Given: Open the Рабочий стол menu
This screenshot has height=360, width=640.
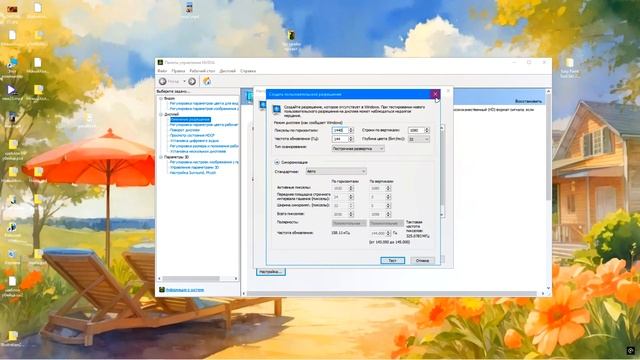Looking at the screenshot, I should pyautogui.click(x=202, y=71).
